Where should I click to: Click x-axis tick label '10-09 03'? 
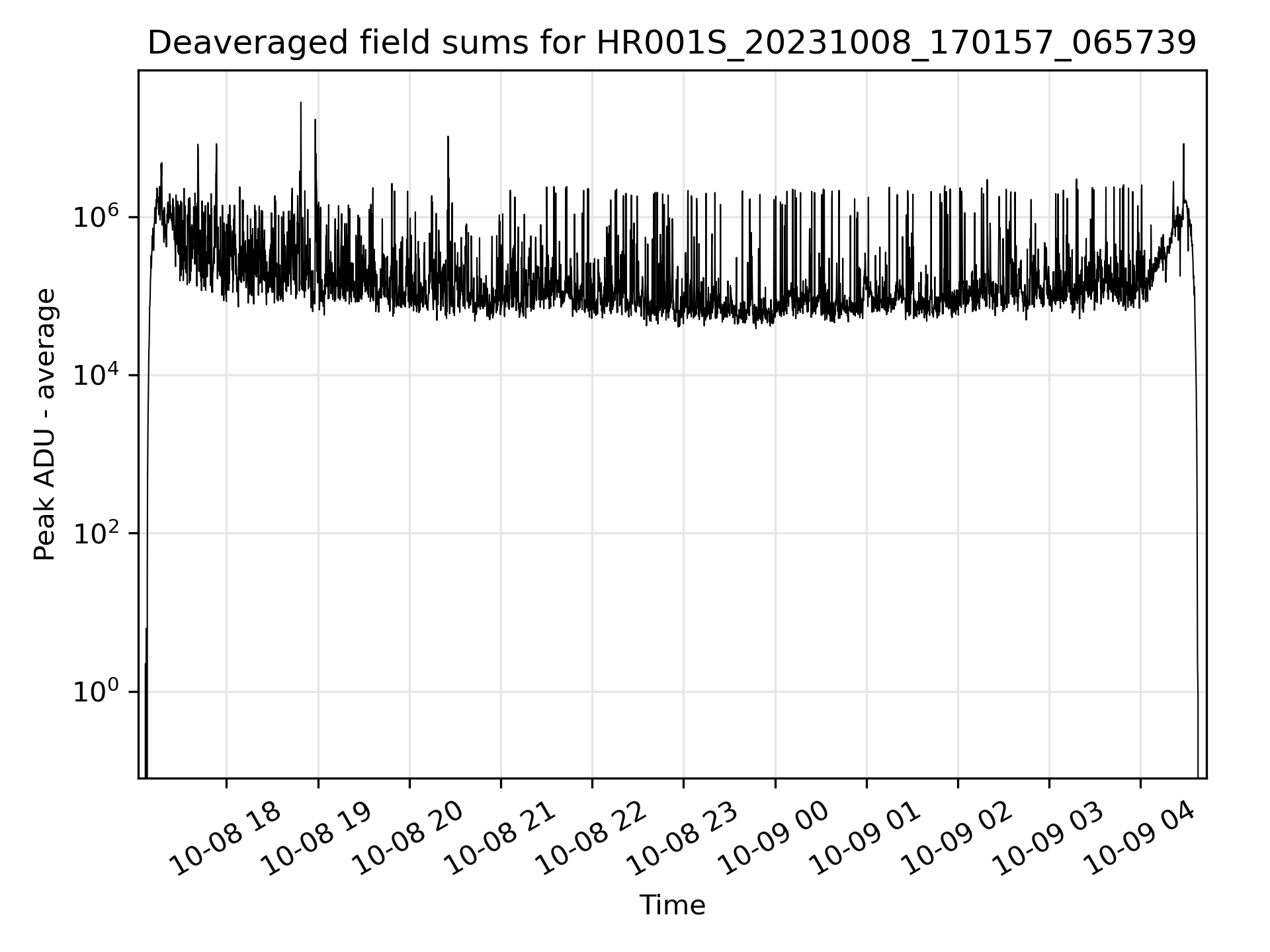click(1047, 839)
